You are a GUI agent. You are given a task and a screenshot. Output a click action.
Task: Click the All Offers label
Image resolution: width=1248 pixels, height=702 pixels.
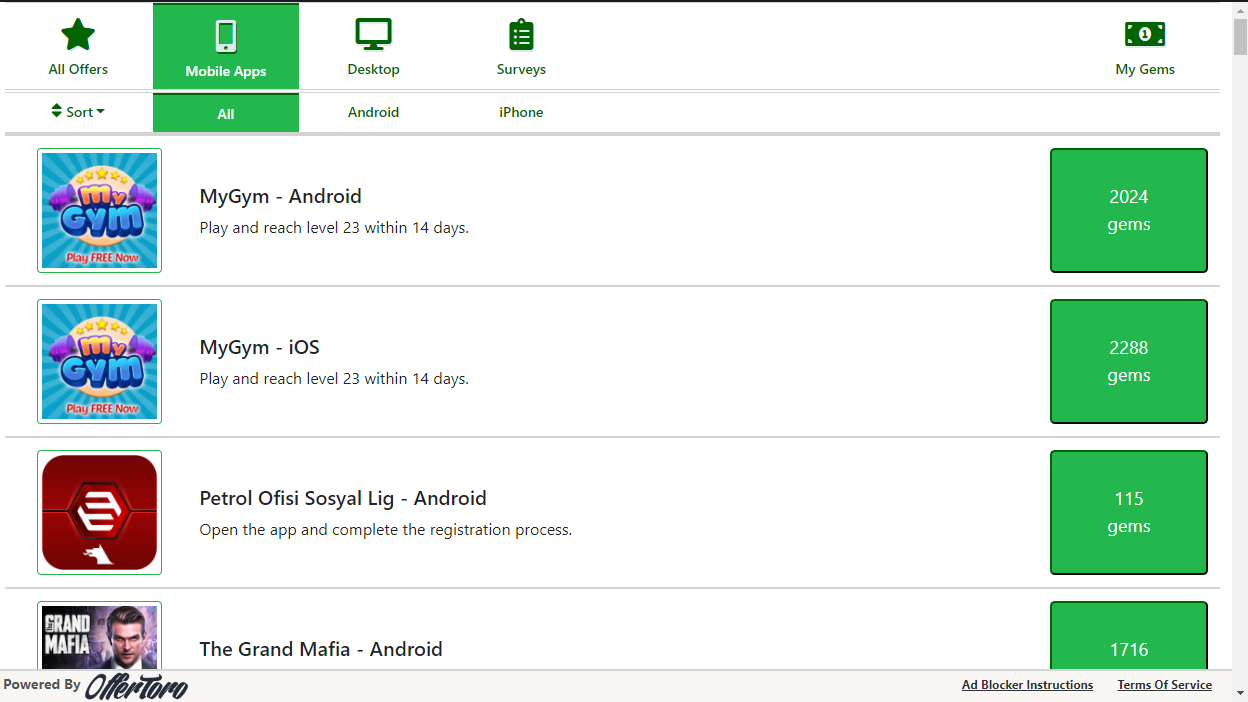coord(78,69)
